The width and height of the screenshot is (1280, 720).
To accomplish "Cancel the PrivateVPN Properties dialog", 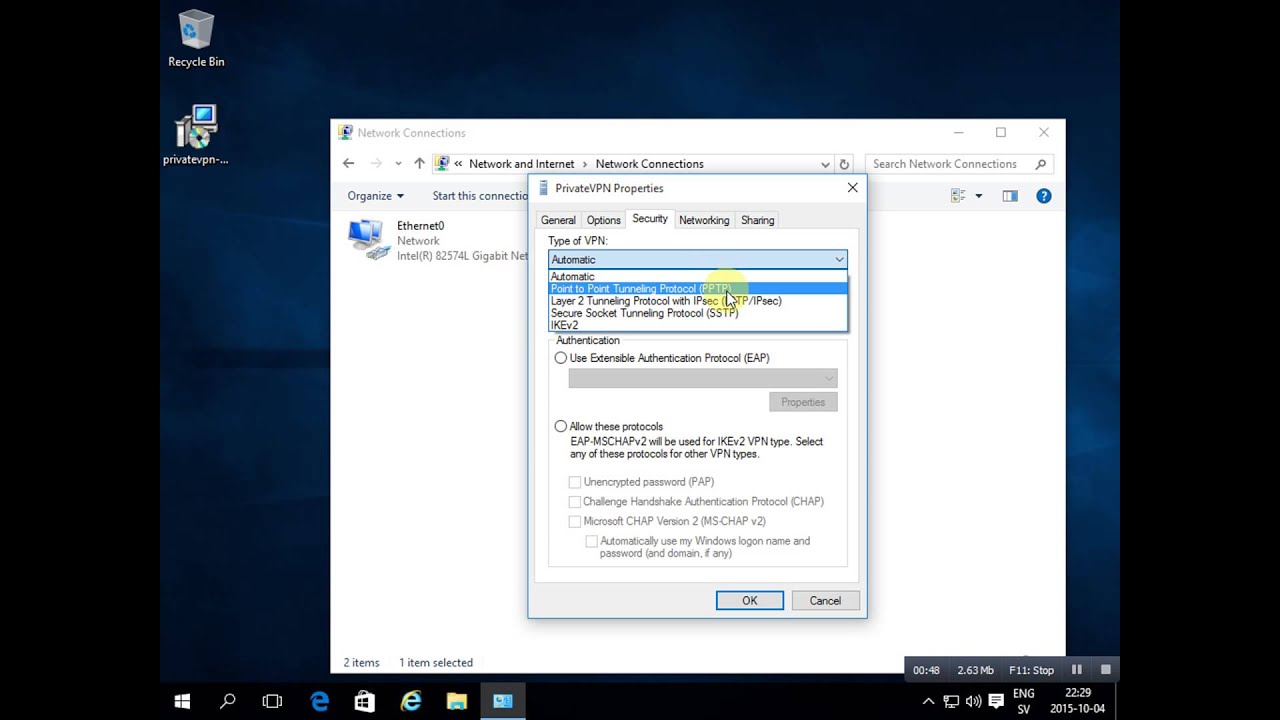I will (825, 601).
